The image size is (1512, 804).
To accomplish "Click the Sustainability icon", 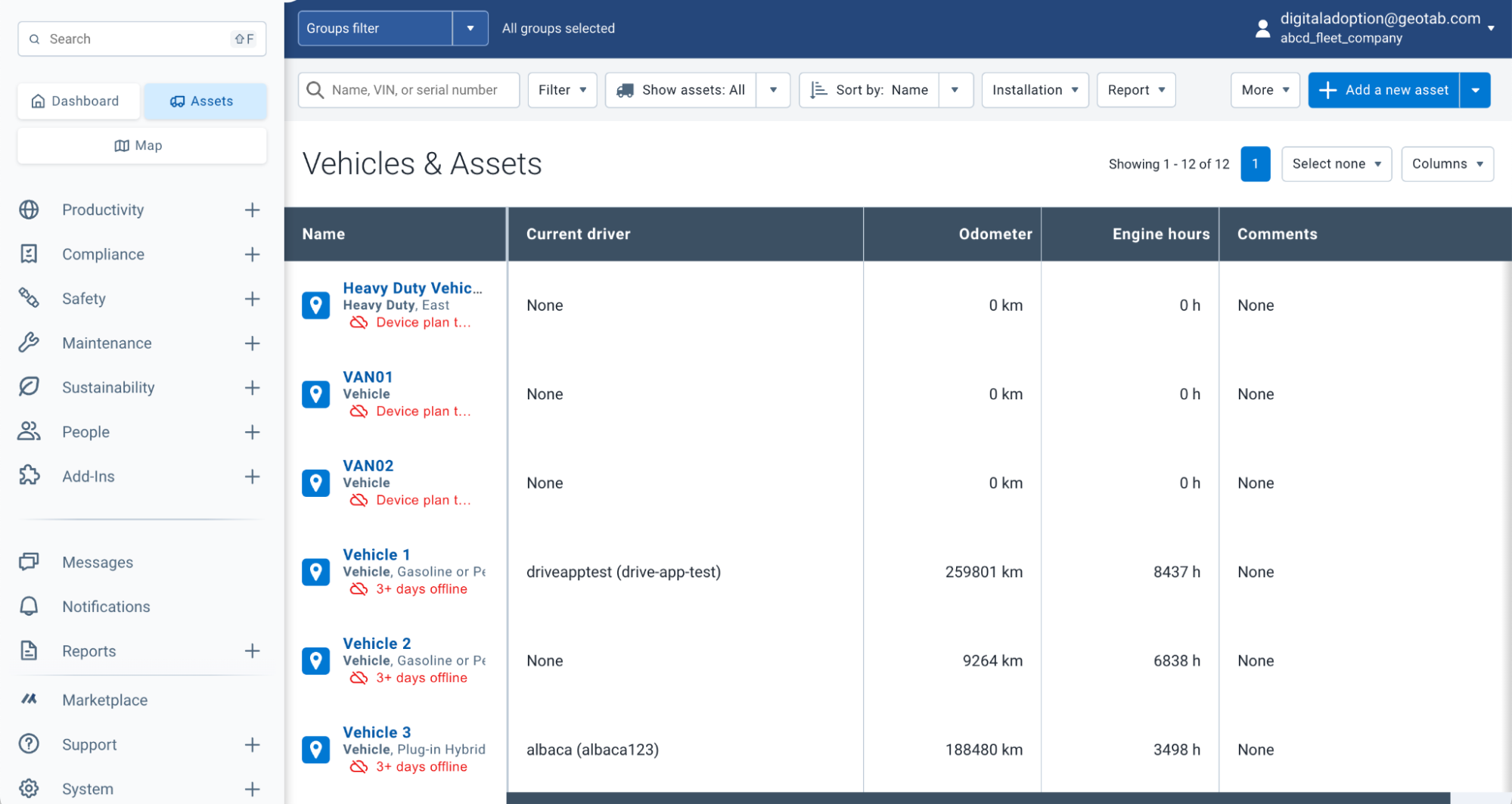I will [29, 387].
